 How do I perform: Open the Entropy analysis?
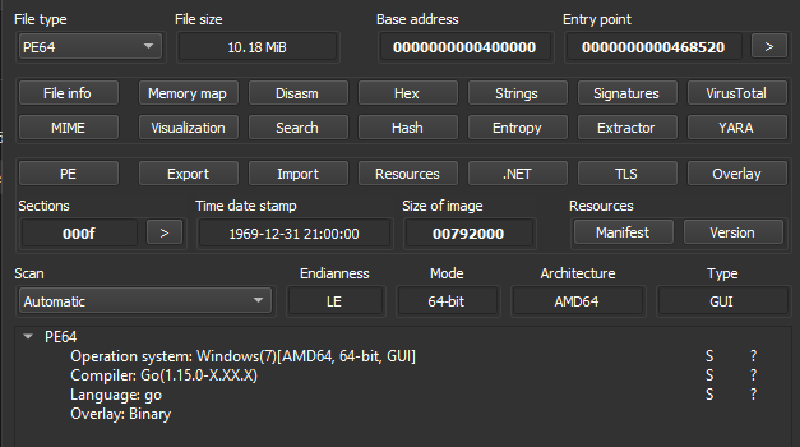tap(516, 127)
